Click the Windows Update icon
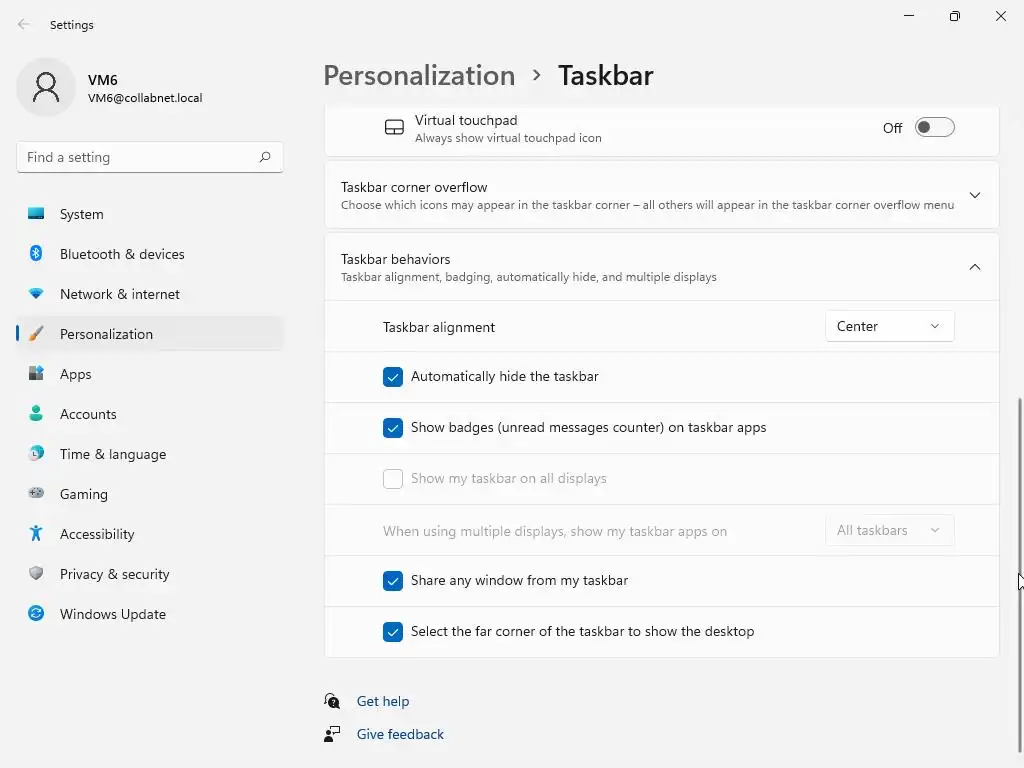 36,614
